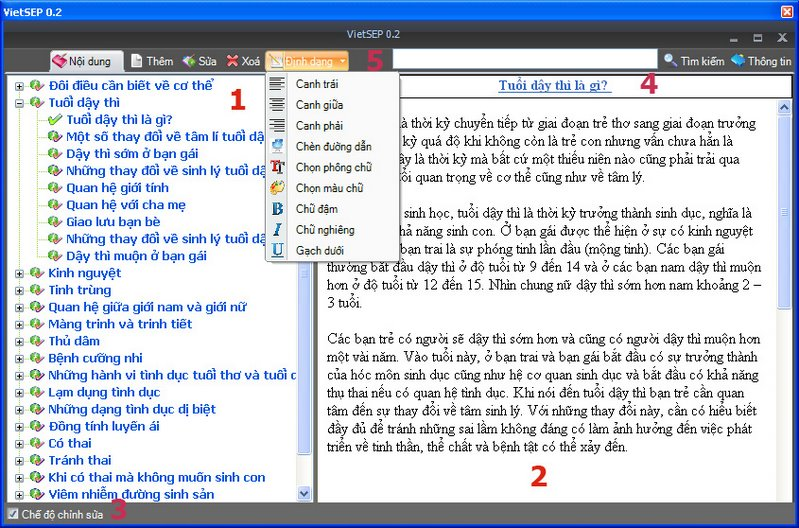Switch to the Nội dung tab
The image size is (799, 528).
click(86, 61)
